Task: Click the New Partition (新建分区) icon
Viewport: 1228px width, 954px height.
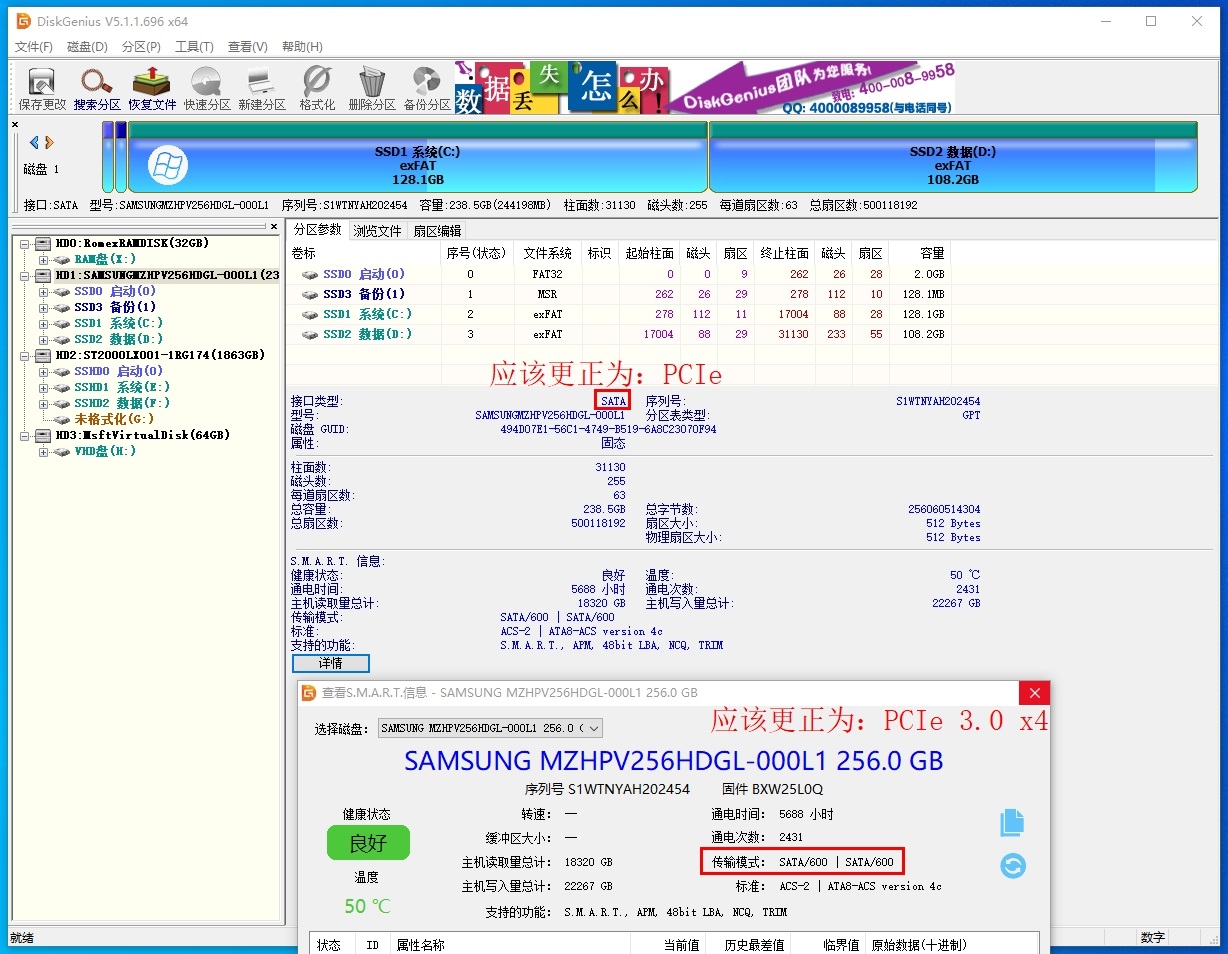Action: click(x=262, y=88)
